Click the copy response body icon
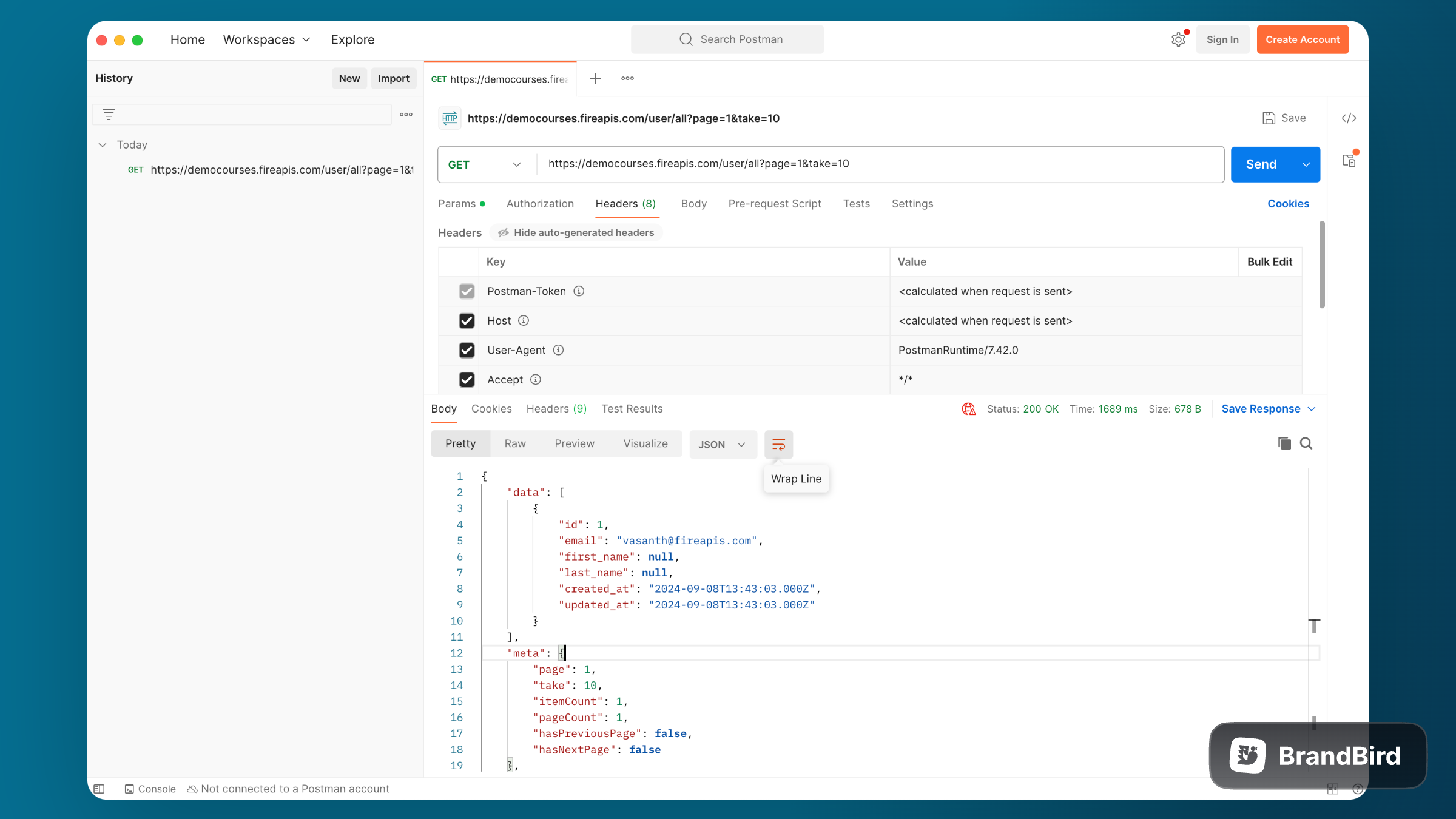The width and height of the screenshot is (1456, 819). [1285, 443]
